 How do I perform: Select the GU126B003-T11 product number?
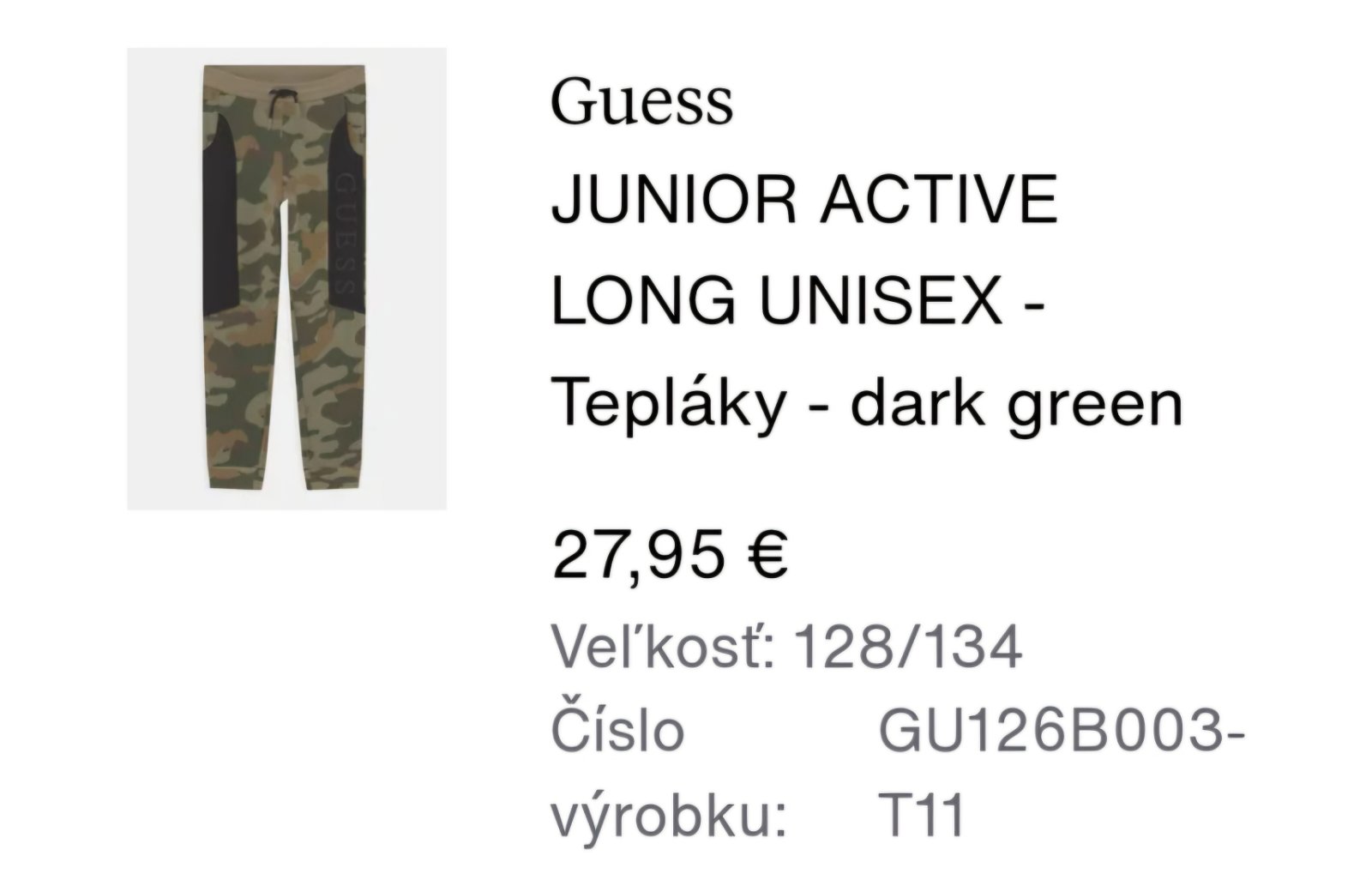1061,774
